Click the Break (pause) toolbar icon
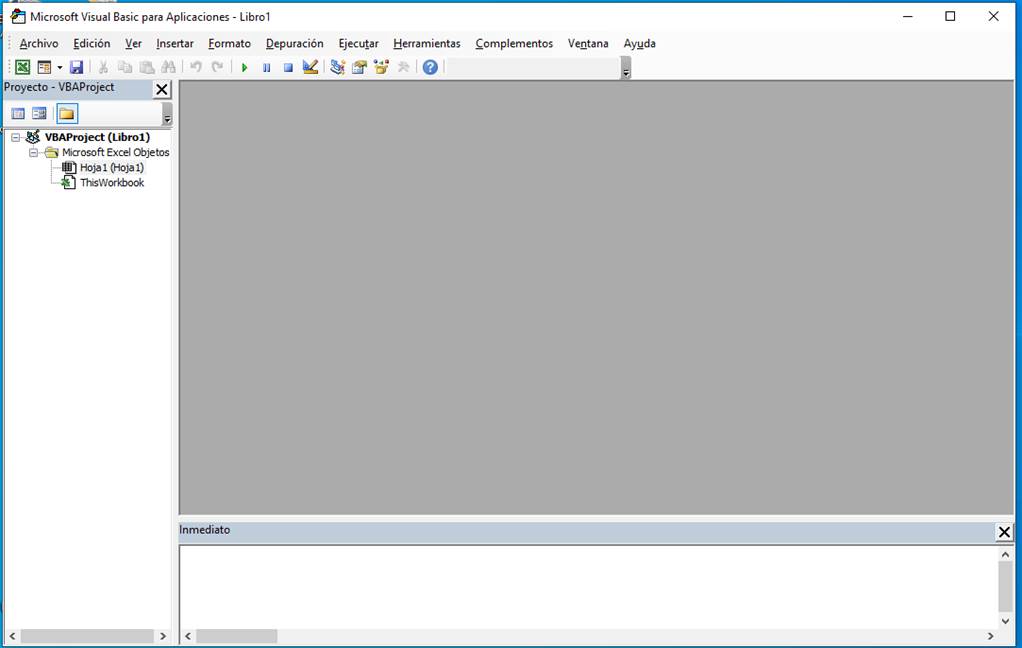 pos(267,67)
